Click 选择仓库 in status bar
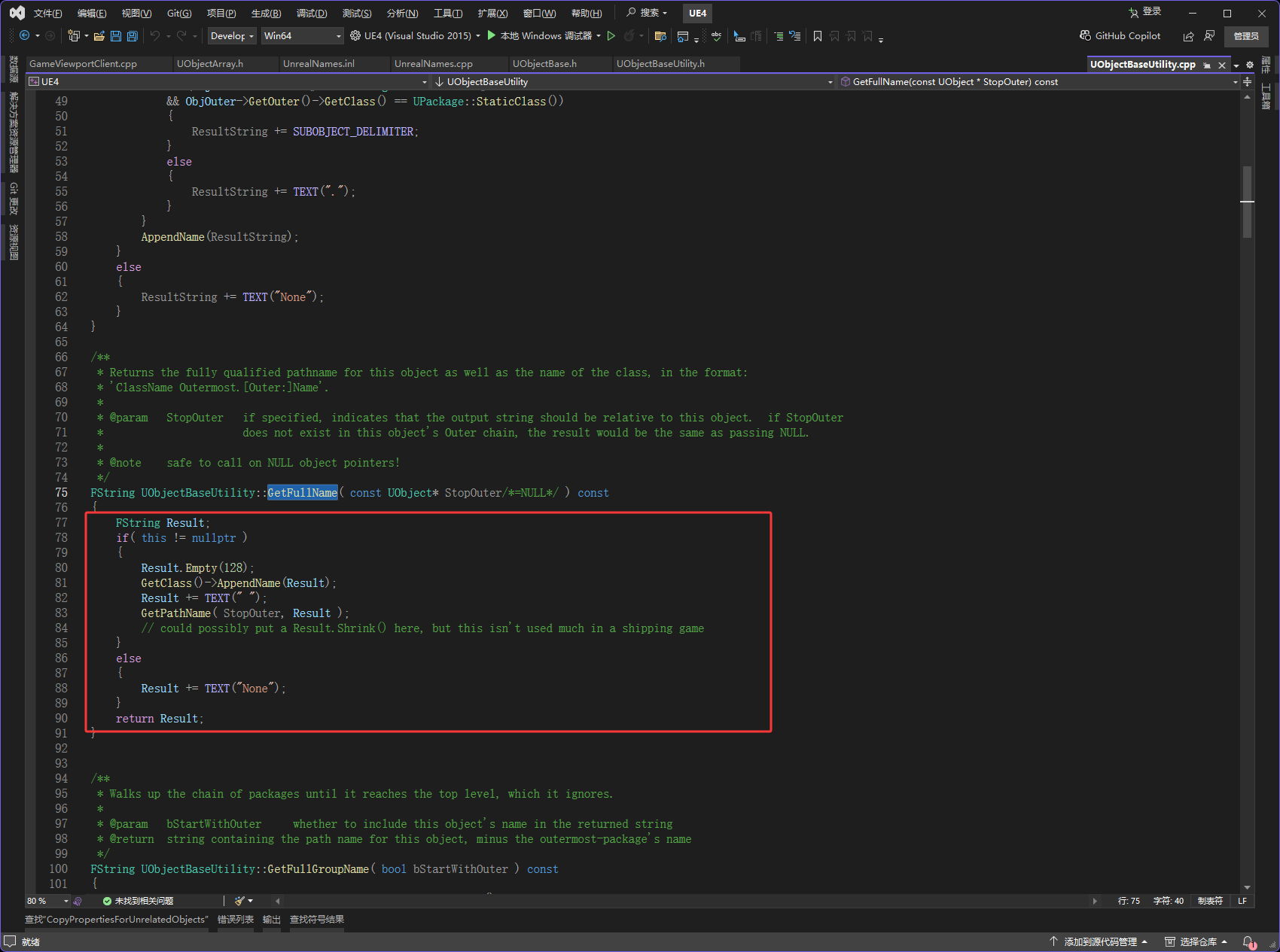 pyautogui.click(x=1196, y=941)
